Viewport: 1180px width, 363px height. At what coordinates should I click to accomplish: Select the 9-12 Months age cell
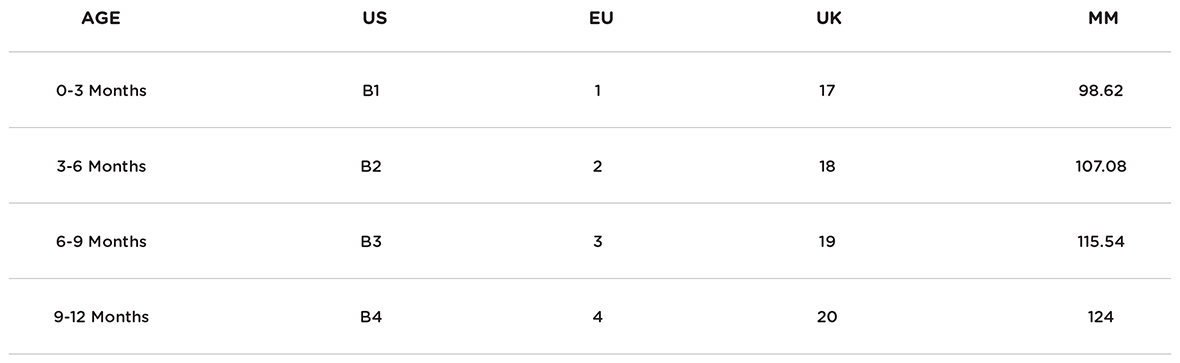click(101, 317)
